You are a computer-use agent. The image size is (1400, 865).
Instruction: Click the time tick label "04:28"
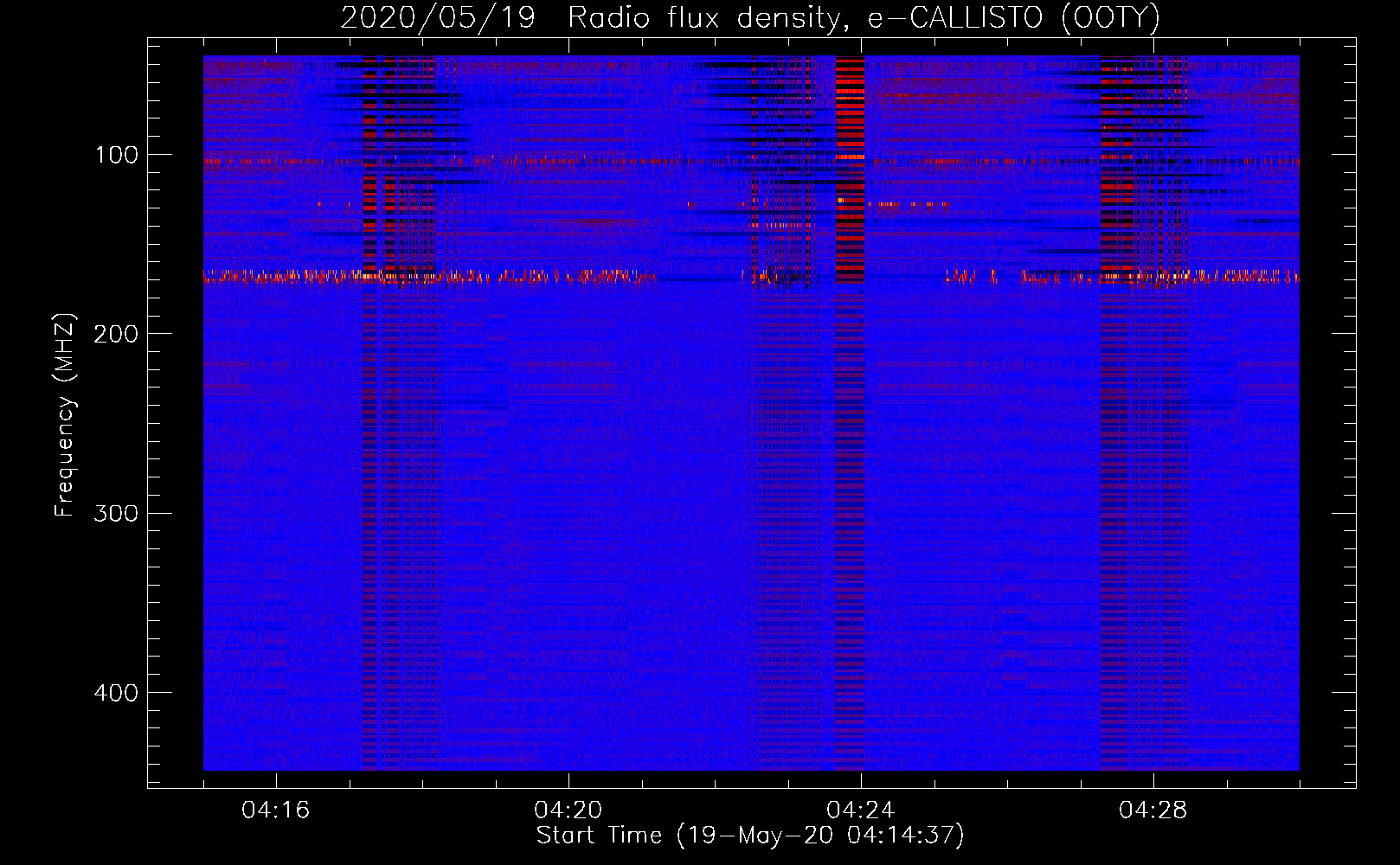[1153, 811]
